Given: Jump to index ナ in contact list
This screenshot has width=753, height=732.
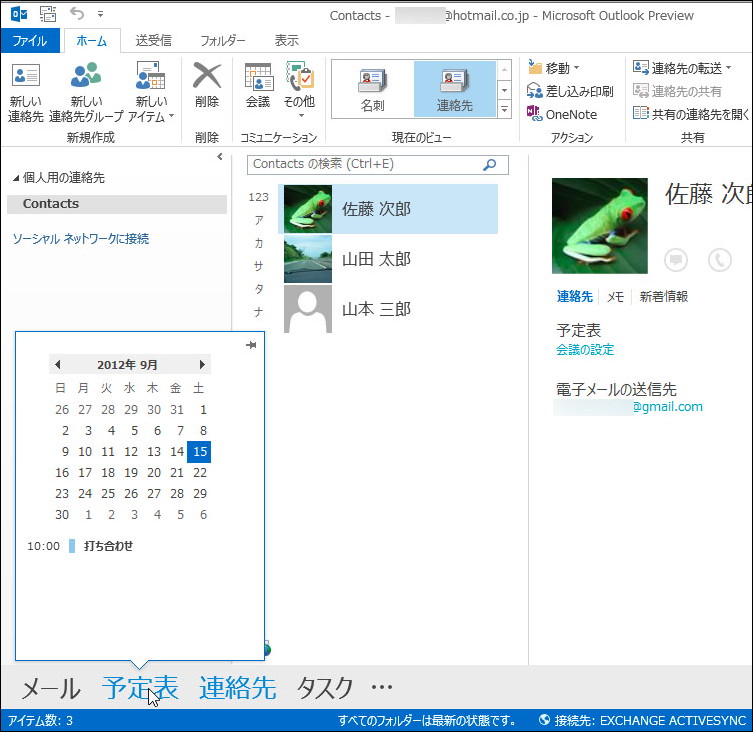Looking at the screenshot, I should [x=258, y=312].
